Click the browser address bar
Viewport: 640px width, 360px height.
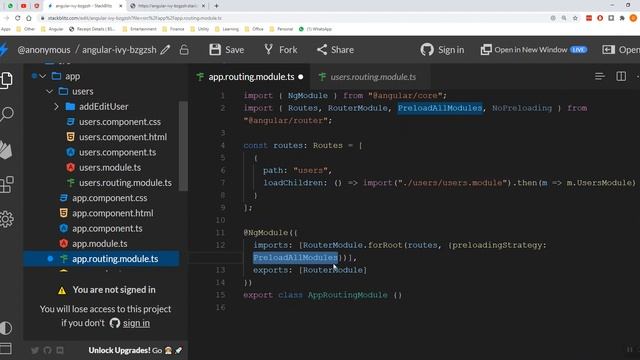tap(294, 18)
